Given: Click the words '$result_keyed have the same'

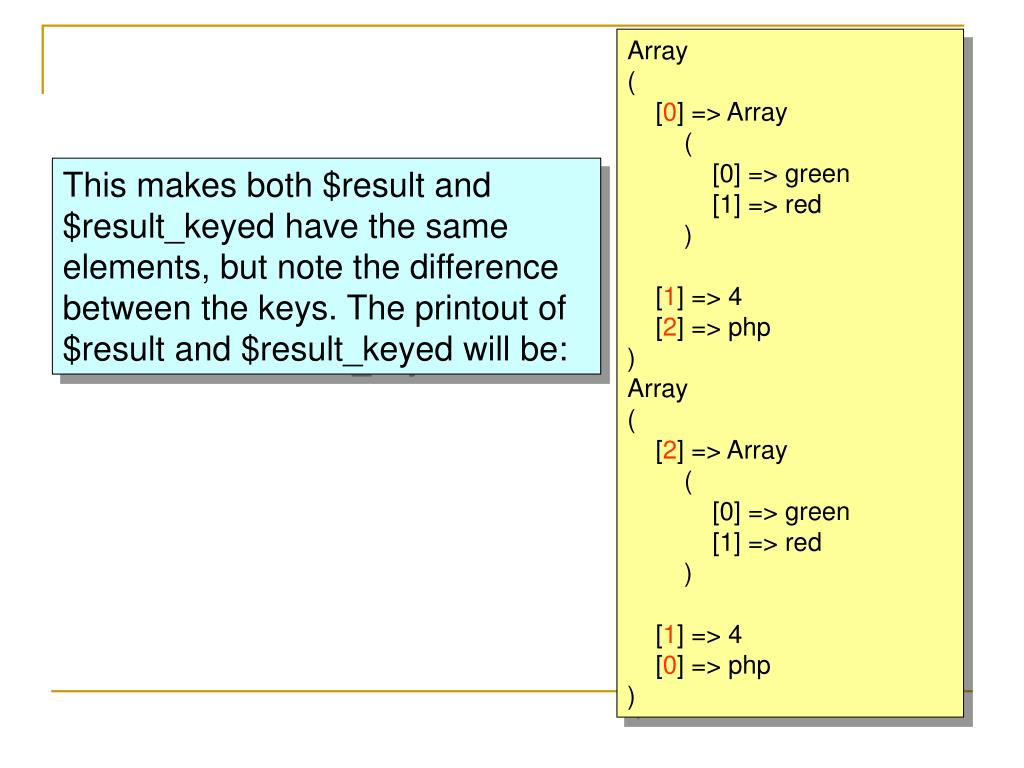Looking at the screenshot, I should 285,227.
